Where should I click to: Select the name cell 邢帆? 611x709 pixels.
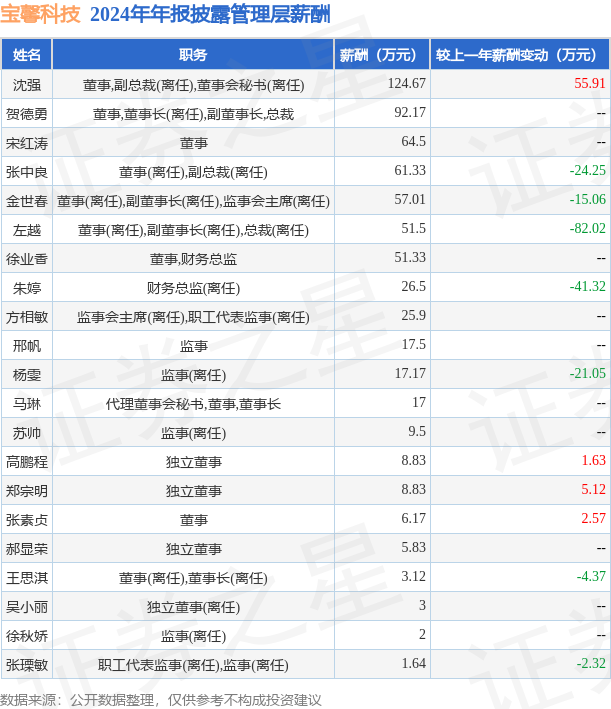pos(27,345)
